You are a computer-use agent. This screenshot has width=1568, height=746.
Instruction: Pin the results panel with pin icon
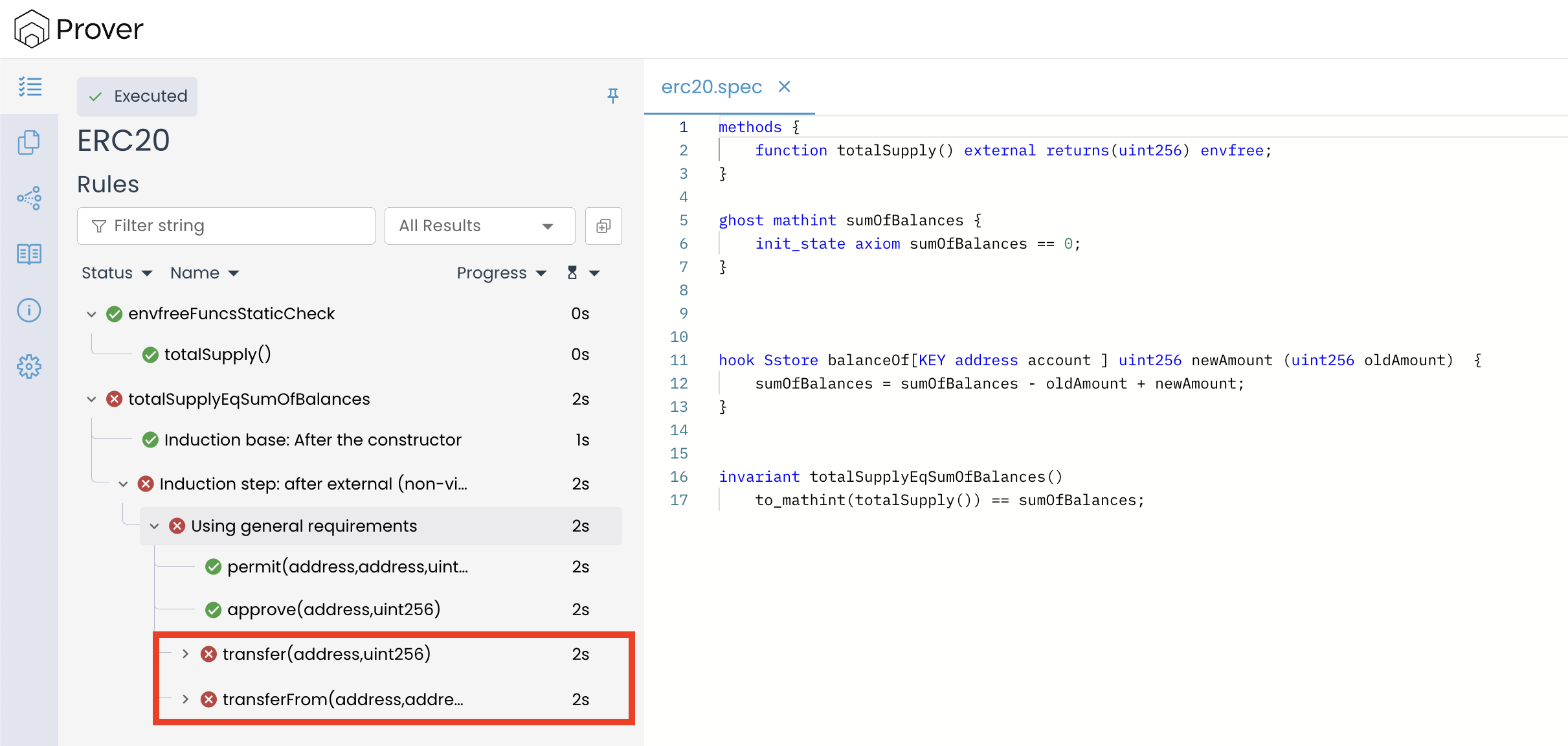click(612, 96)
